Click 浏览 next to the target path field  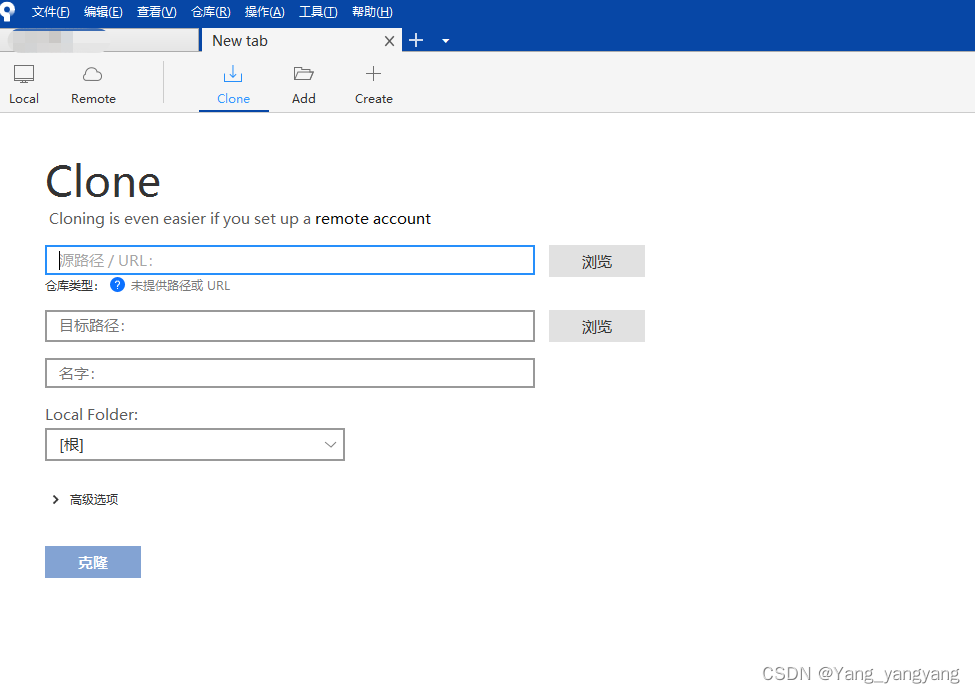[x=596, y=325]
